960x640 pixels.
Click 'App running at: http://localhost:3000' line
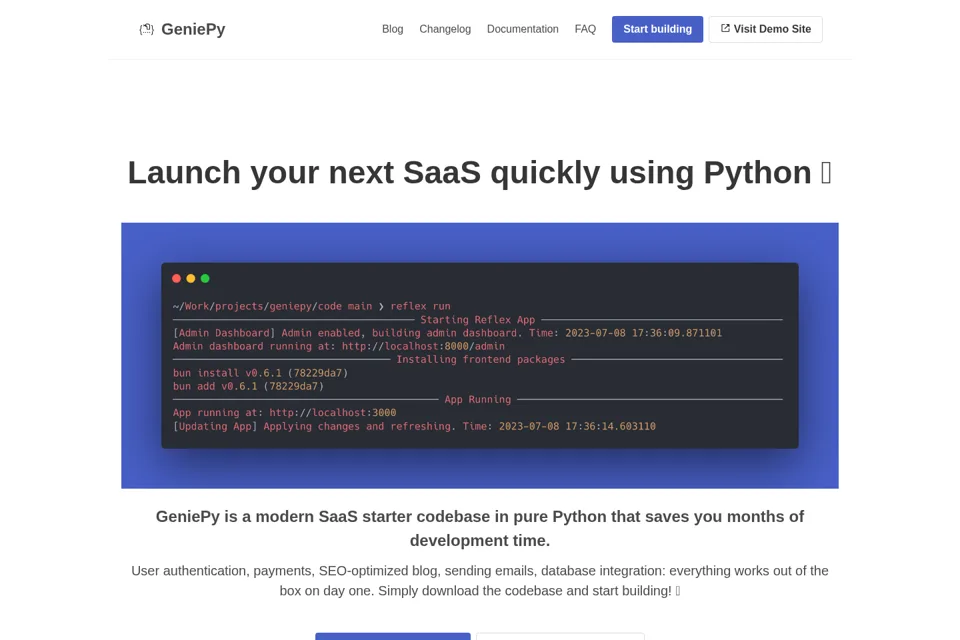[284, 413]
